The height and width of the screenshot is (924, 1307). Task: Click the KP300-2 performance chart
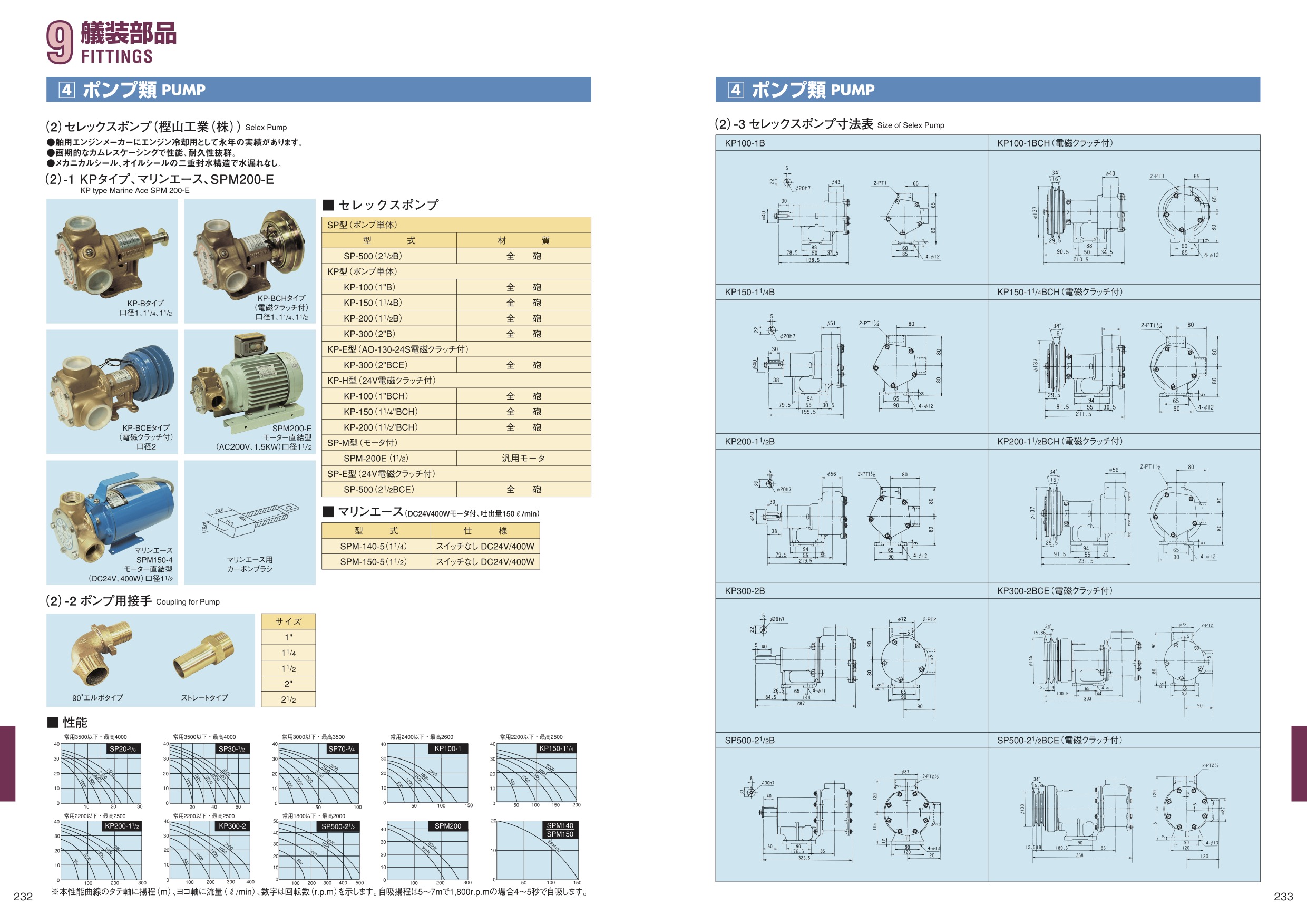[x=209, y=851]
